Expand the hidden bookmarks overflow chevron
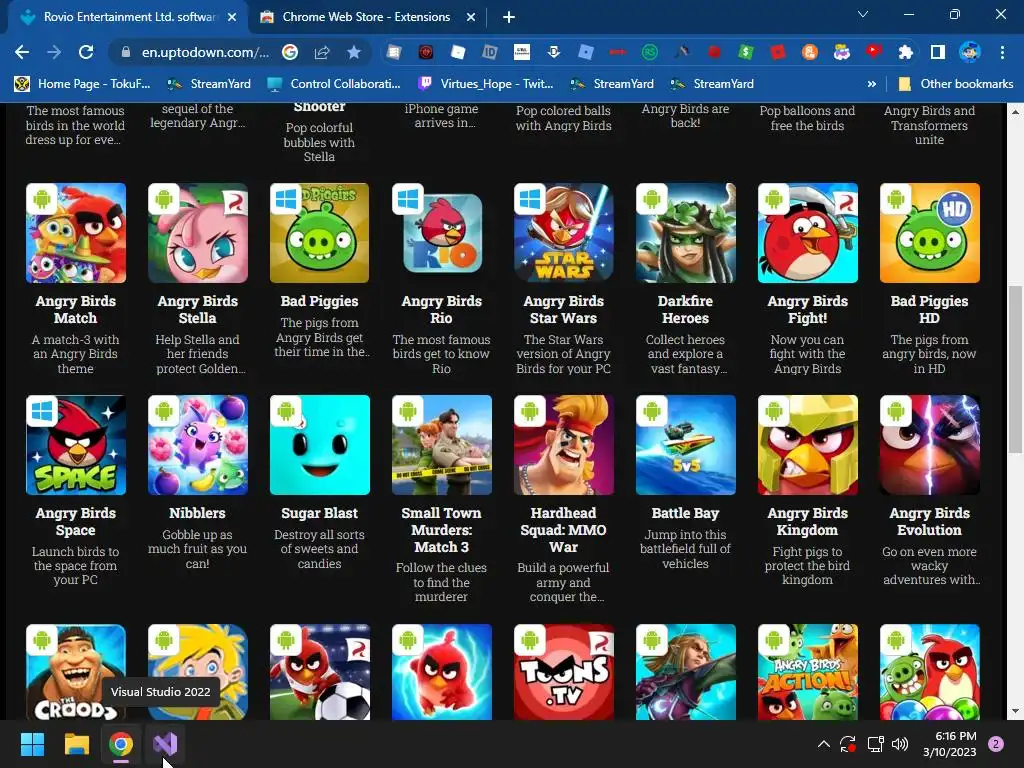This screenshot has width=1024, height=768. pyautogui.click(x=871, y=84)
